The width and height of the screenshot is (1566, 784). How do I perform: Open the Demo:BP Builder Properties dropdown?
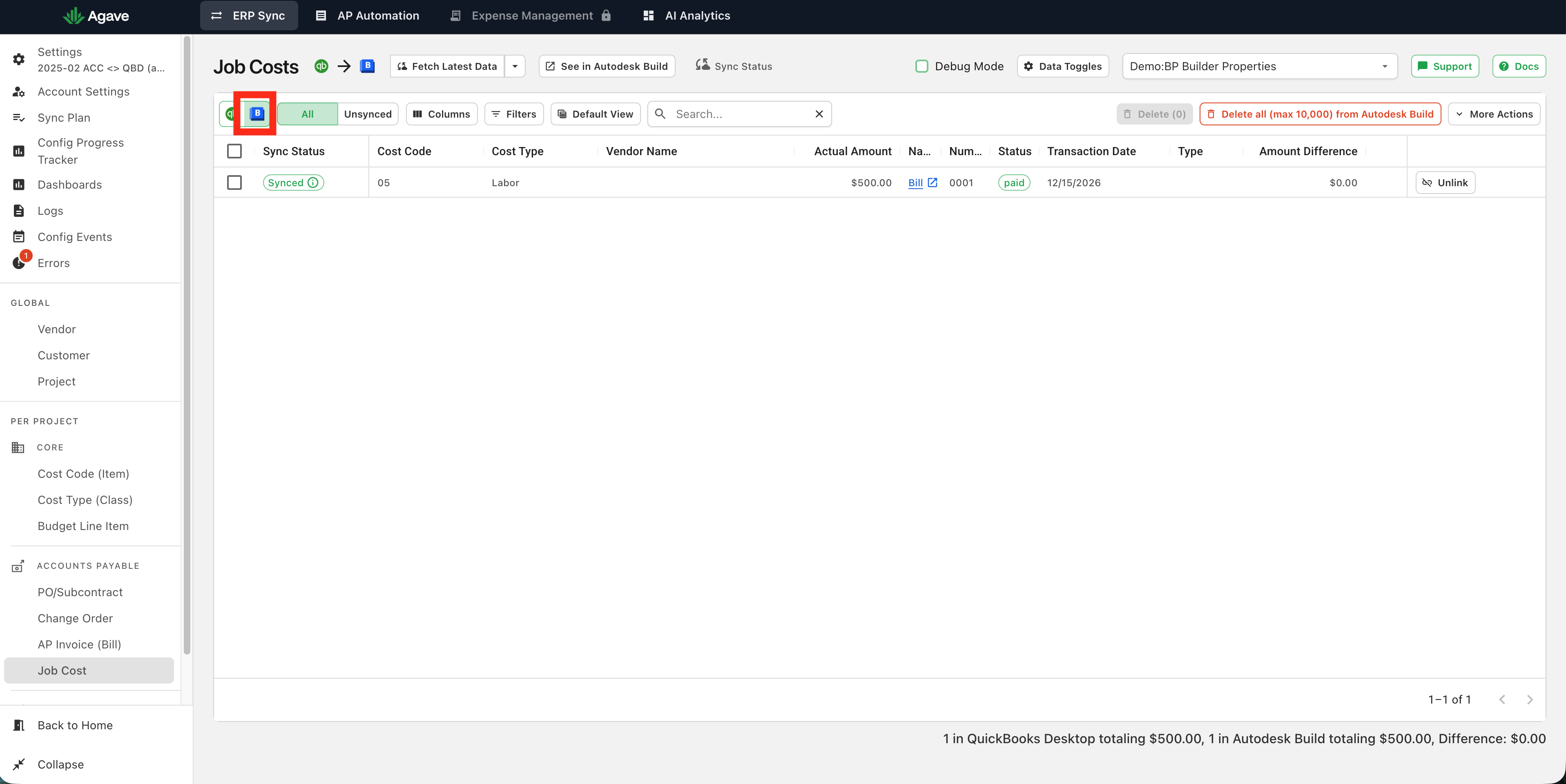pos(1259,66)
